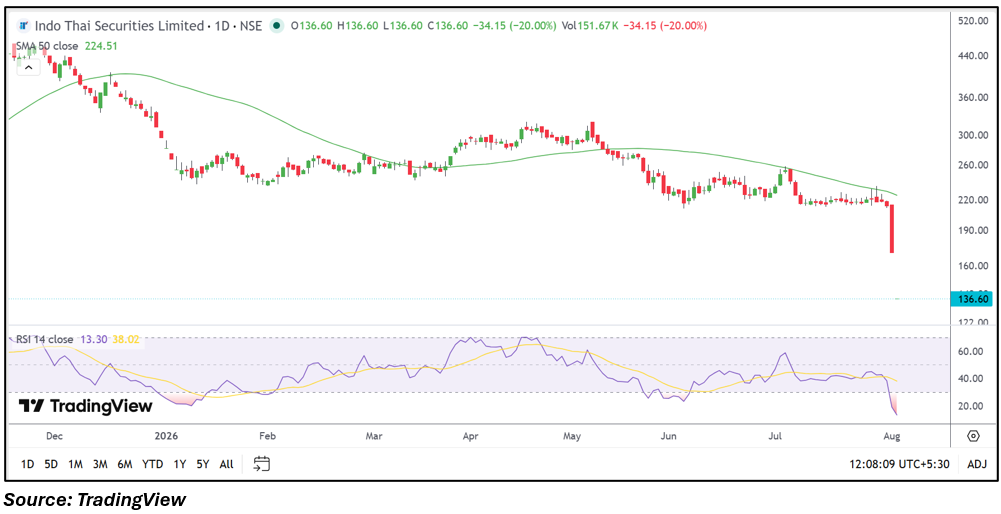Open chart settings gear icon

click(x=973, y=436)
